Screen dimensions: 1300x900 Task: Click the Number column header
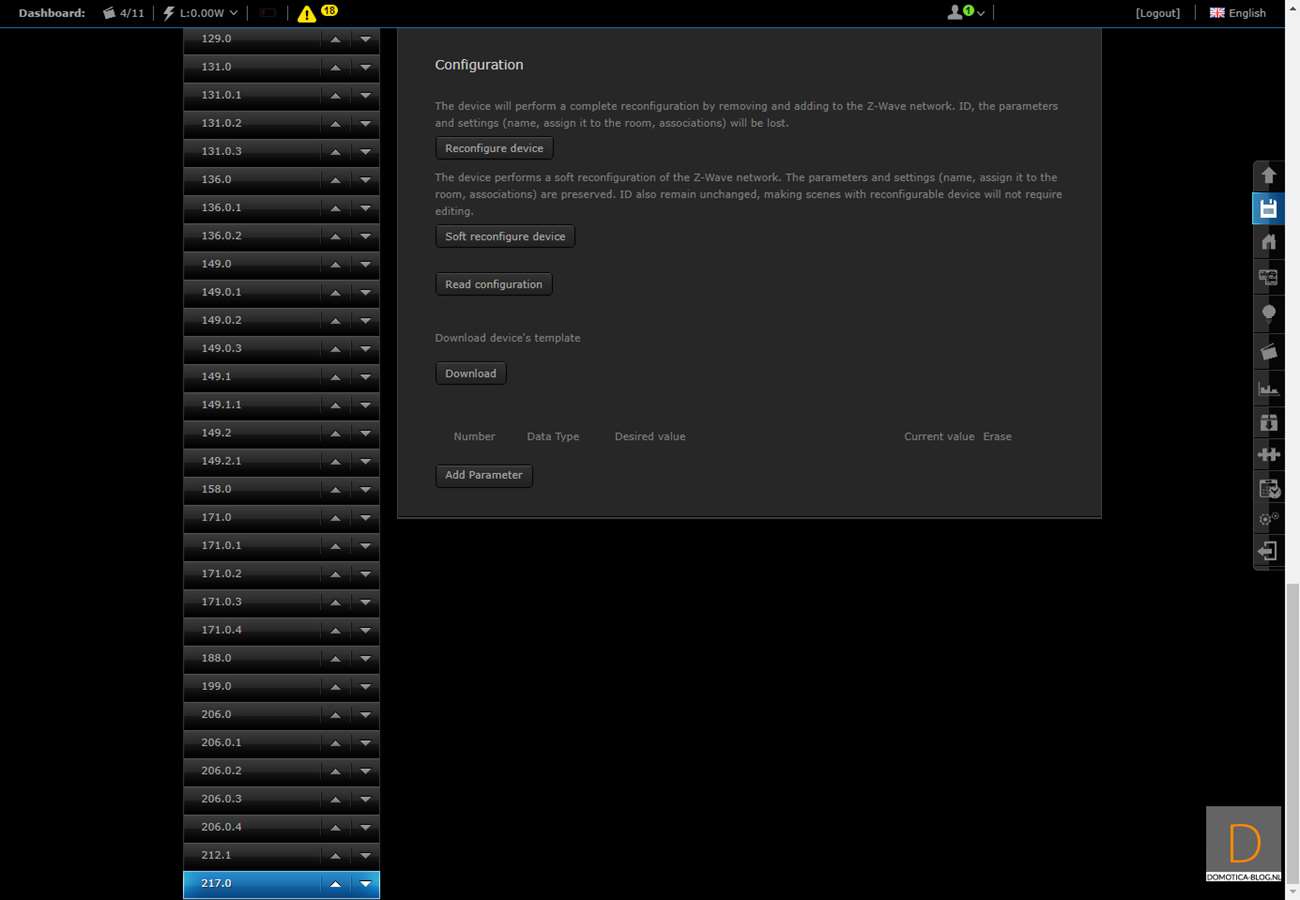pos(474,437)
